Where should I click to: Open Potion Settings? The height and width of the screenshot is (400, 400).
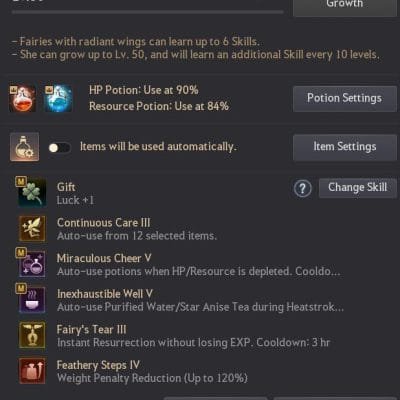click(x=345, y=98)
